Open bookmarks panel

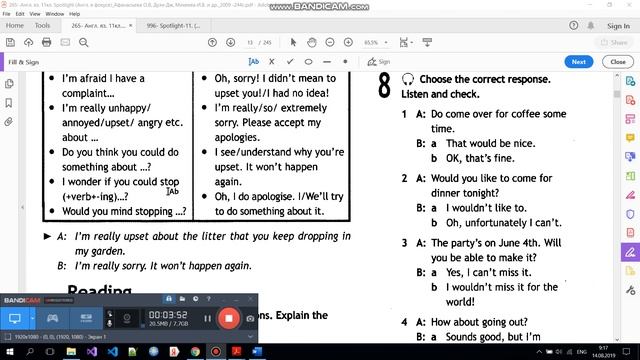[x=9, y=102]
